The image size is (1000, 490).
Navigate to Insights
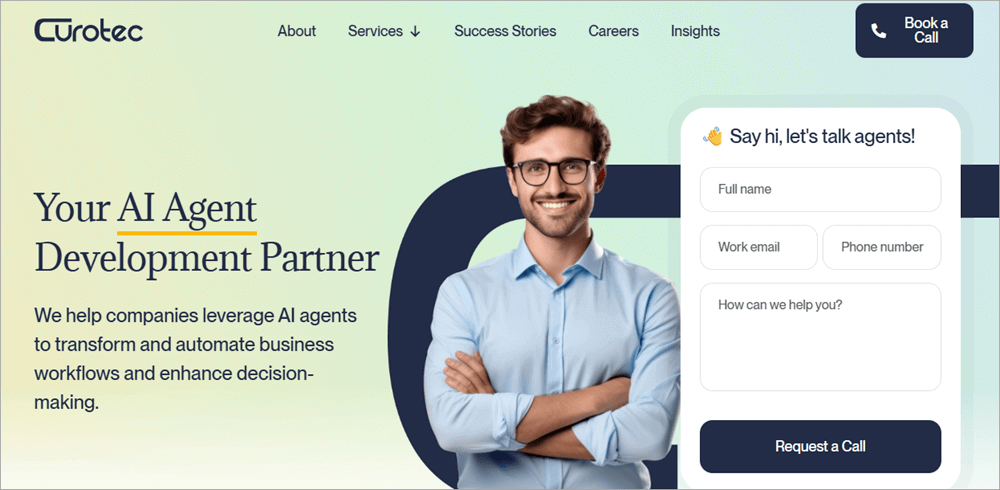pos(695,31)
